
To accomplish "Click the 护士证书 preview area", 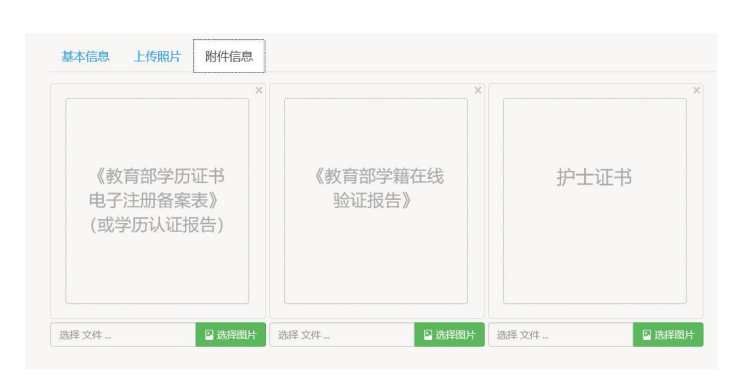I will tap(595, 201).
